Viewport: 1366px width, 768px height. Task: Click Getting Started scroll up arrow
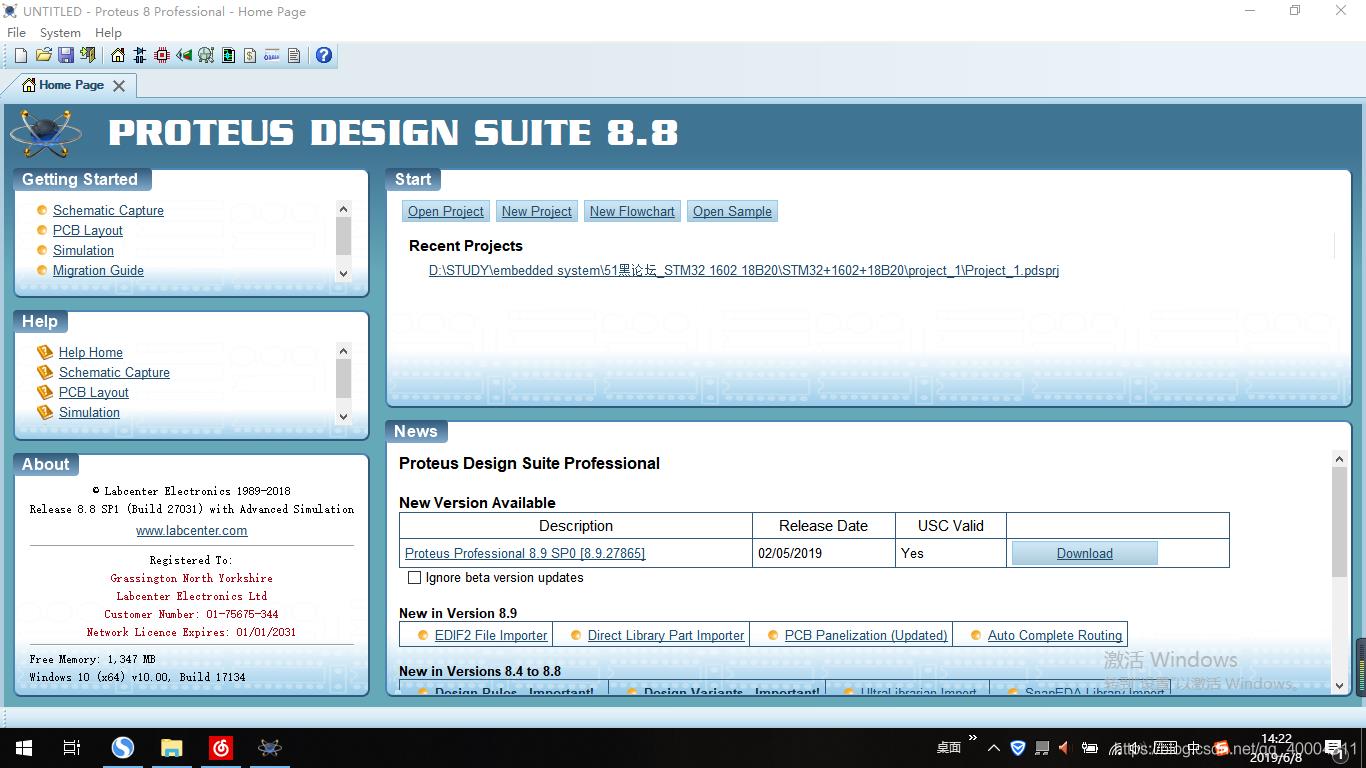(344, 209)
